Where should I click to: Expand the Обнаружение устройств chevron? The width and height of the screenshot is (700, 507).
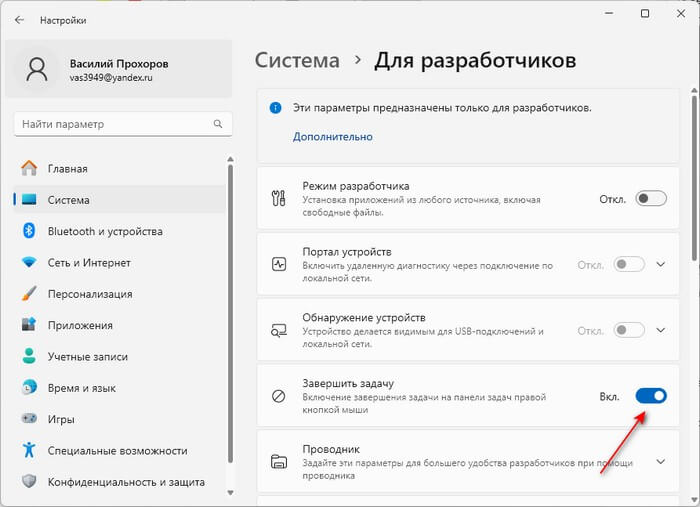pyautogui.click(x=661, y=330)
